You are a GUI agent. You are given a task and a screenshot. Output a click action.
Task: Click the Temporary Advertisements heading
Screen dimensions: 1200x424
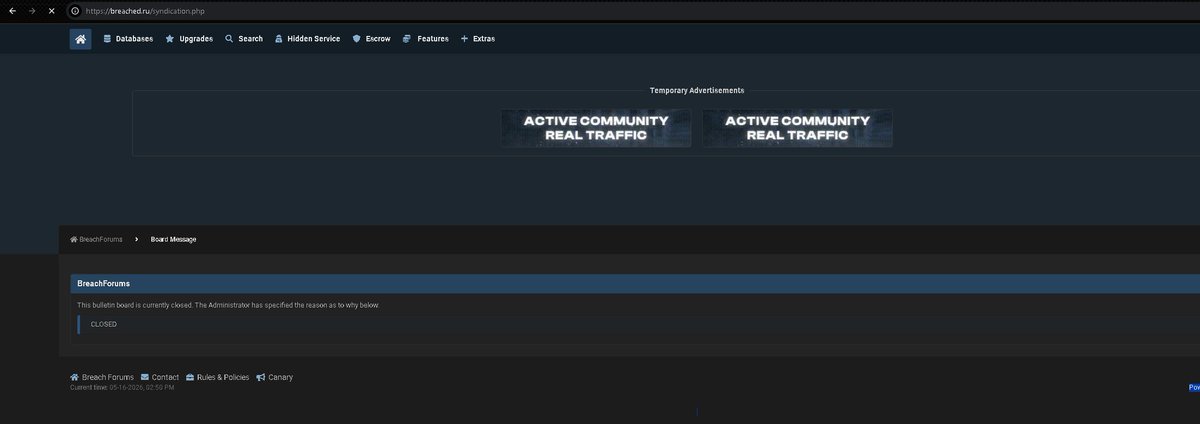pyautogui.click(x=697, y=90)
